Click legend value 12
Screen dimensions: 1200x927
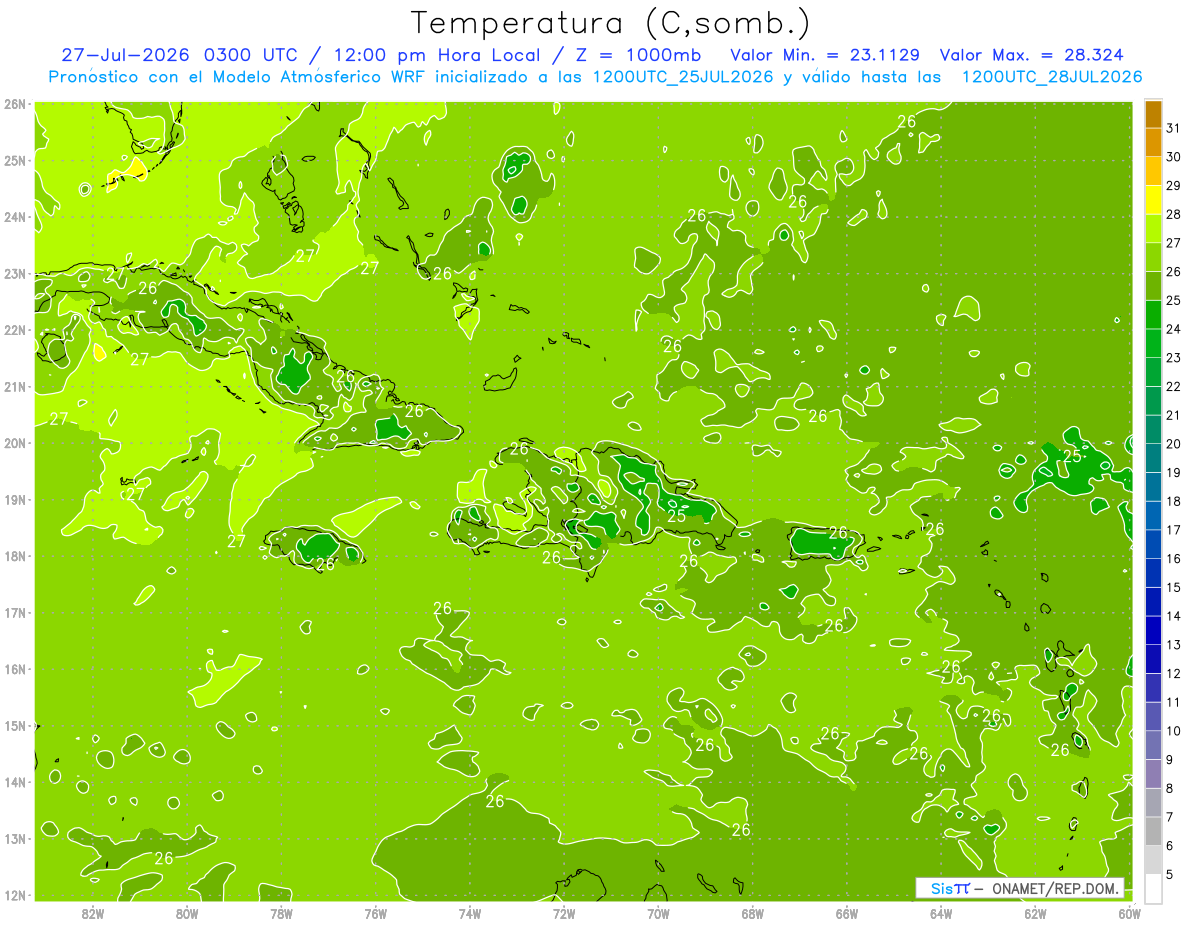(x=1173, y=673)
